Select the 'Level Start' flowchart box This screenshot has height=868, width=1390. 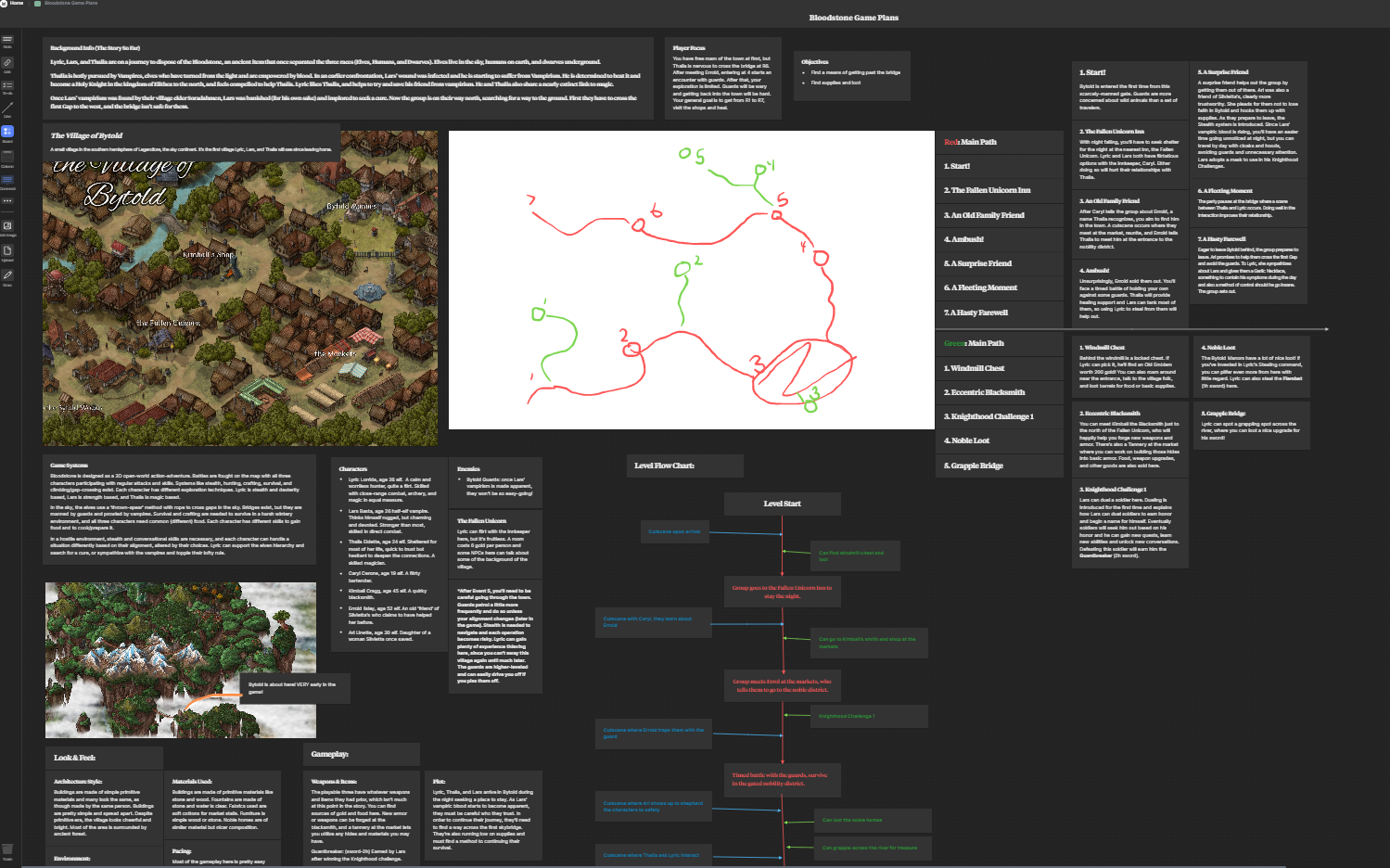(782, 504)
